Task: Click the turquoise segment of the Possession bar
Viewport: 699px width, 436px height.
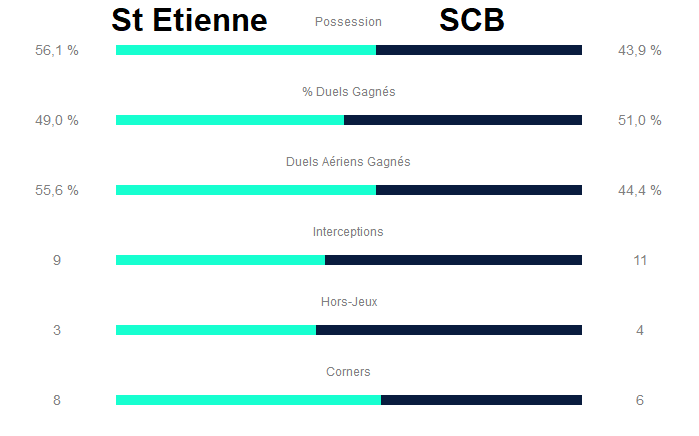Action: click(246, 50)
